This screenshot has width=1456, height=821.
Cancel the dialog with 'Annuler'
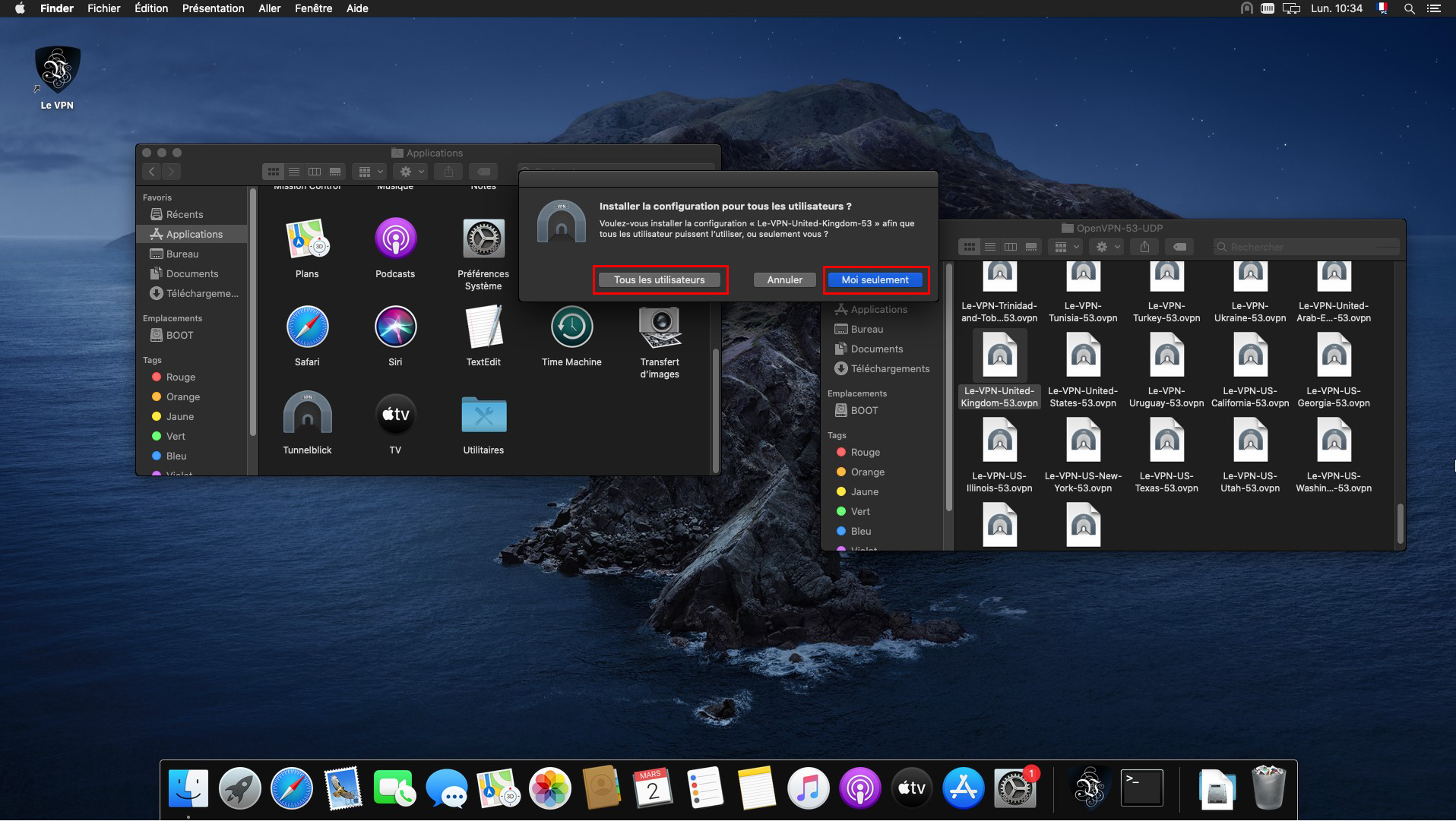pos(784,279)
